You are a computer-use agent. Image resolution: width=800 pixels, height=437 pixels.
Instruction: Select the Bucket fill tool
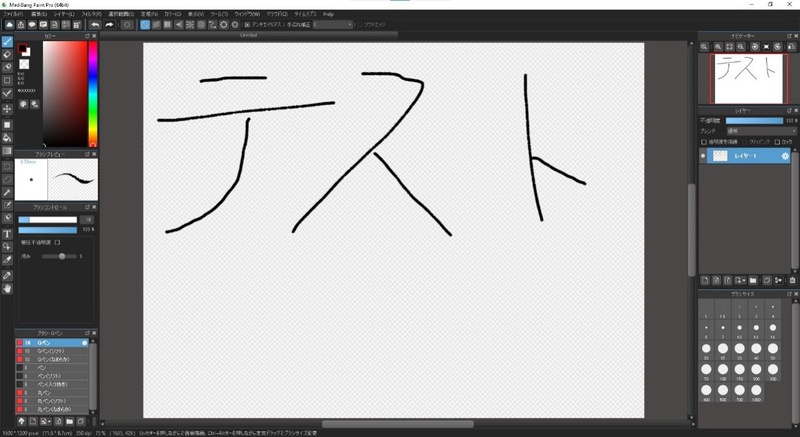point(7,138)
